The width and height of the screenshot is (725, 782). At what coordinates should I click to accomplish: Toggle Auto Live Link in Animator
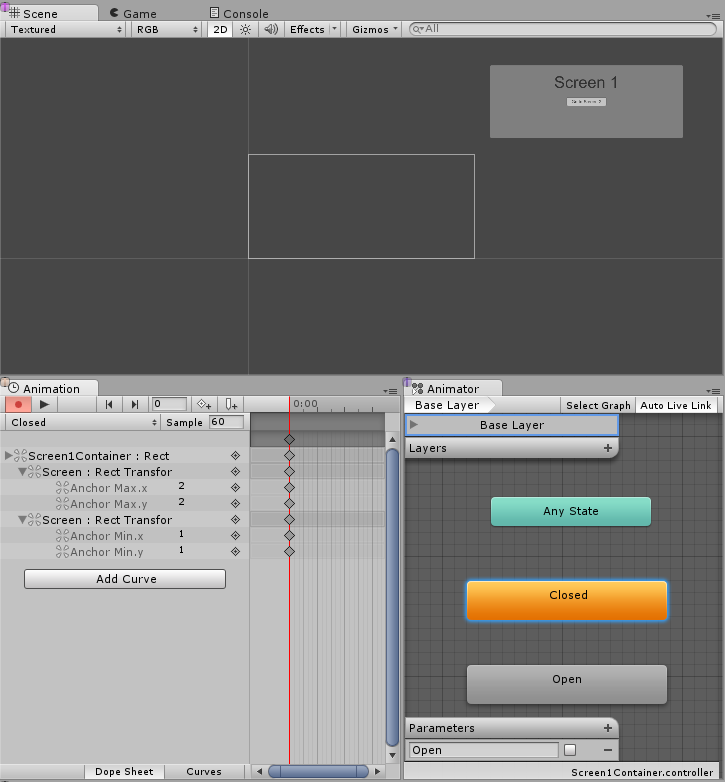(x=676, y=405)
